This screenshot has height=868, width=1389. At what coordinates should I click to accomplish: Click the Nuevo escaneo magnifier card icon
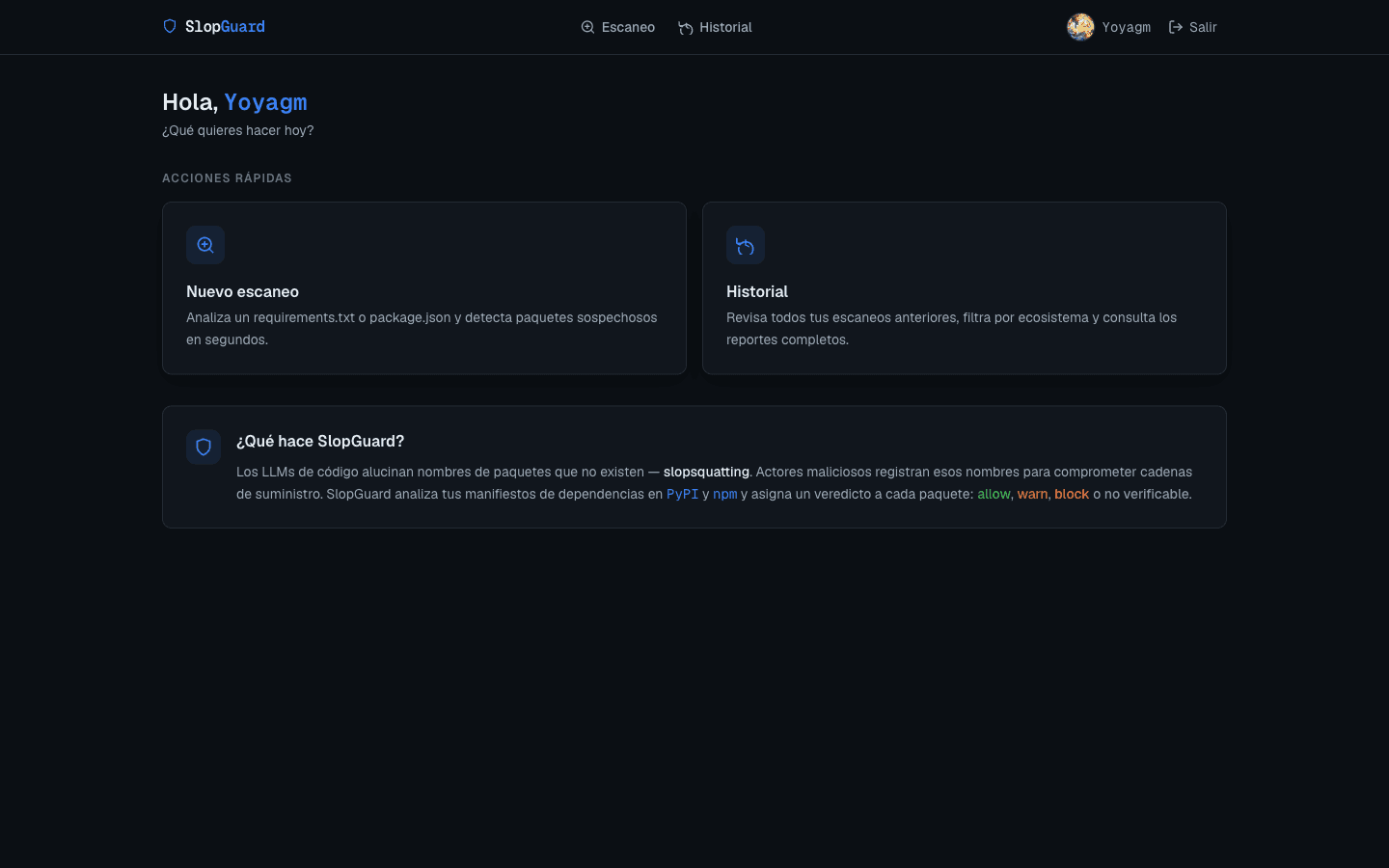pos(205,245)
